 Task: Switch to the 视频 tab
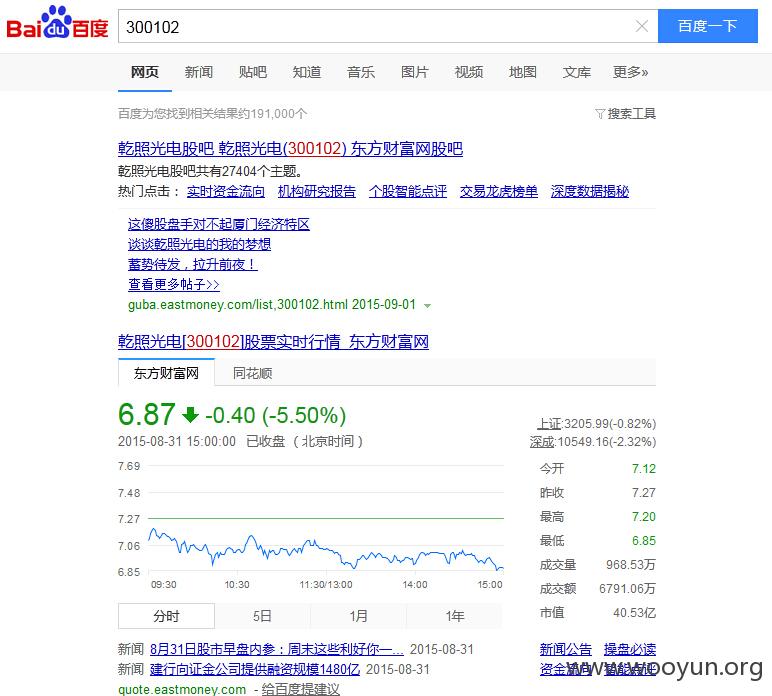tap(469, 72)
